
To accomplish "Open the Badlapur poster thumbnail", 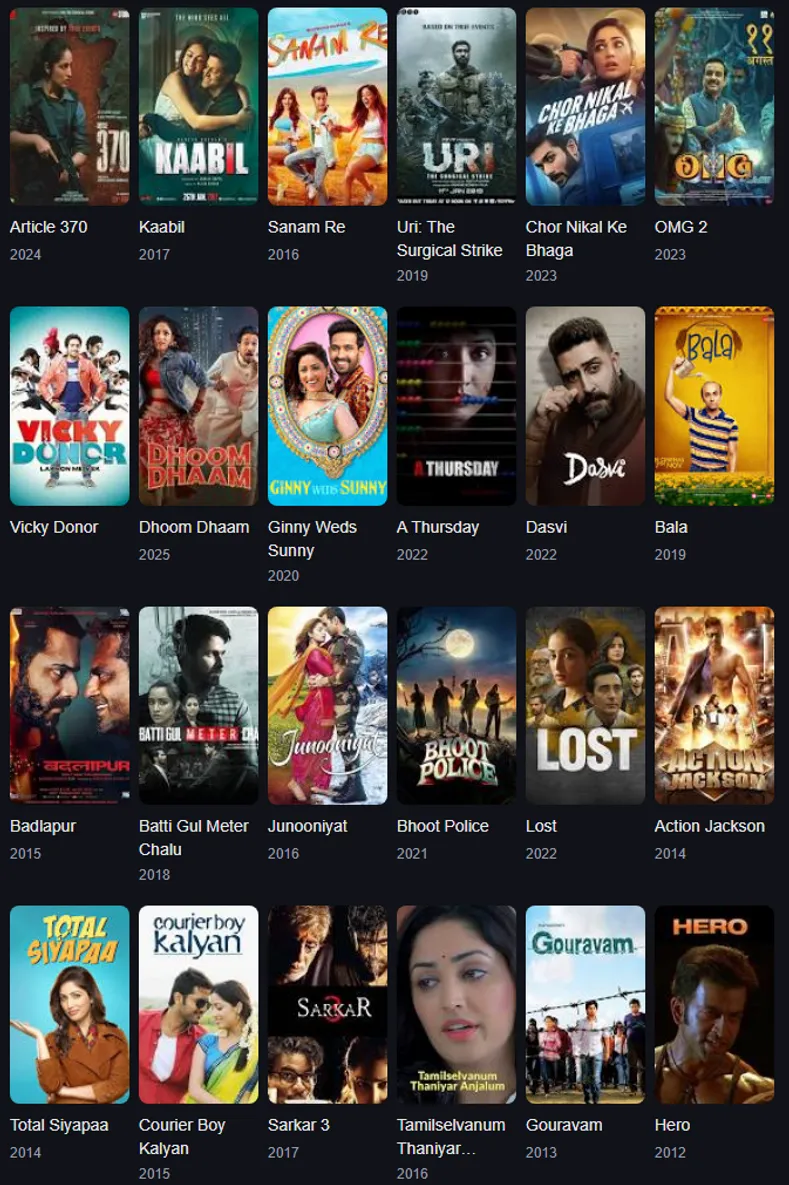I will point(70,705).
